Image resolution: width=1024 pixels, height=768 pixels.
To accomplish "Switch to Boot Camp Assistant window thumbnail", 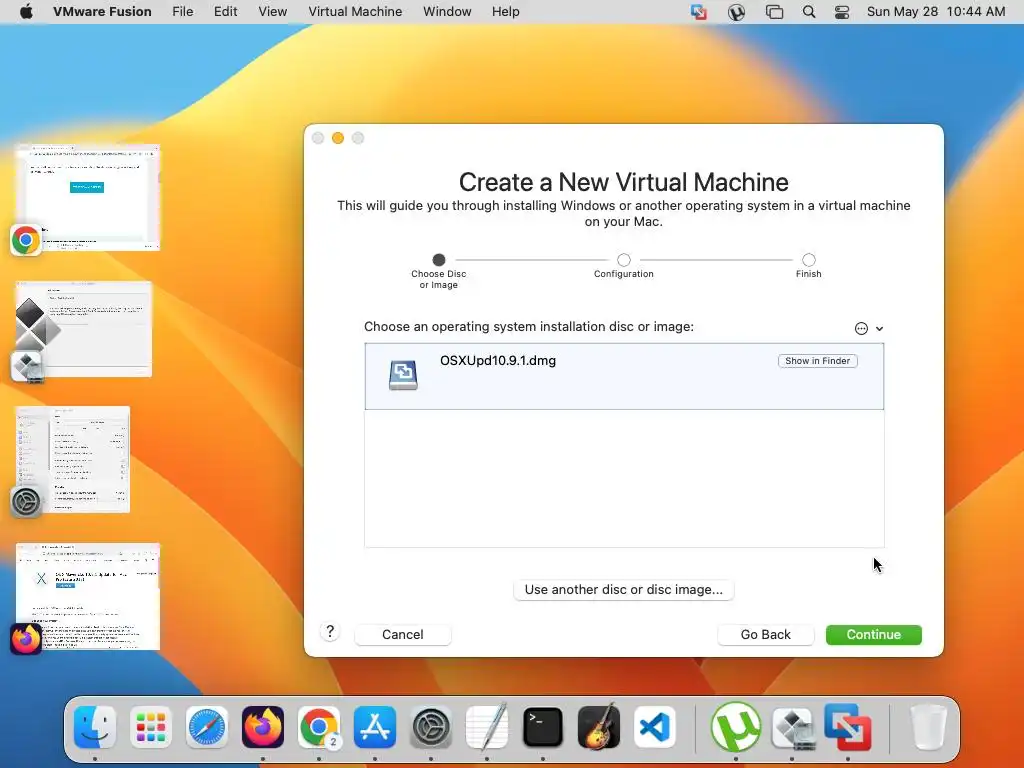I will (84, 329).
